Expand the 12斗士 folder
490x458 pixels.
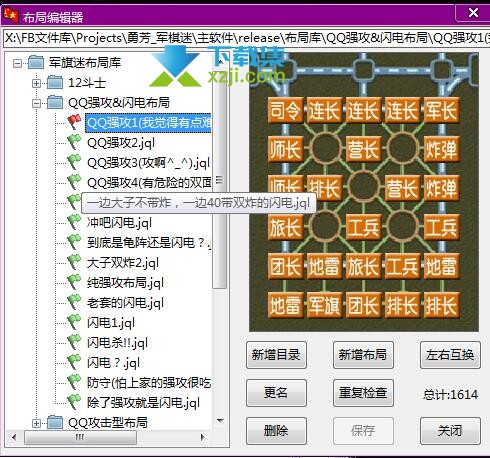(37, 83)
